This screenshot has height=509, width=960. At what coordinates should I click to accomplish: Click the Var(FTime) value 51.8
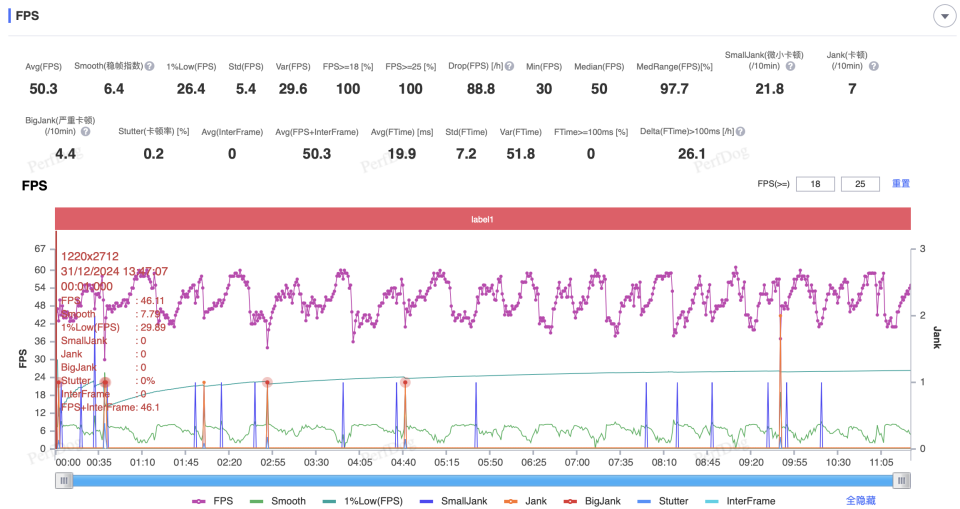pos(520,154)
